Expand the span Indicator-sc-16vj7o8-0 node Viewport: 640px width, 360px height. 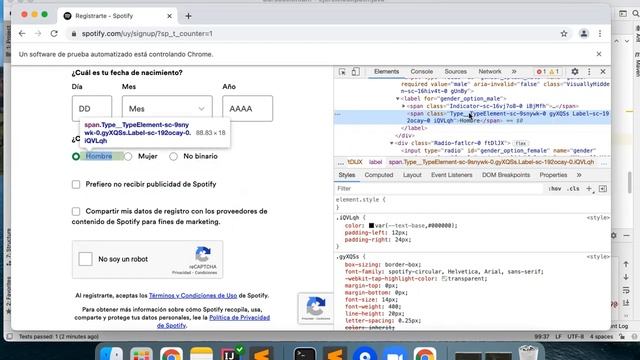pos(404,106)
